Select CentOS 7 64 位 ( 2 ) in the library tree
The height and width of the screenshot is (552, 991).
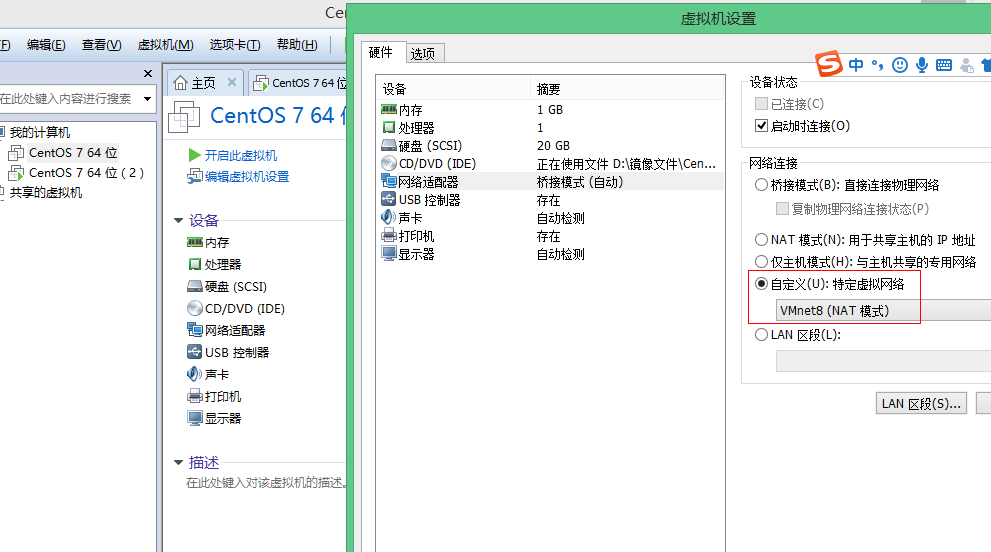coord(86,173)
